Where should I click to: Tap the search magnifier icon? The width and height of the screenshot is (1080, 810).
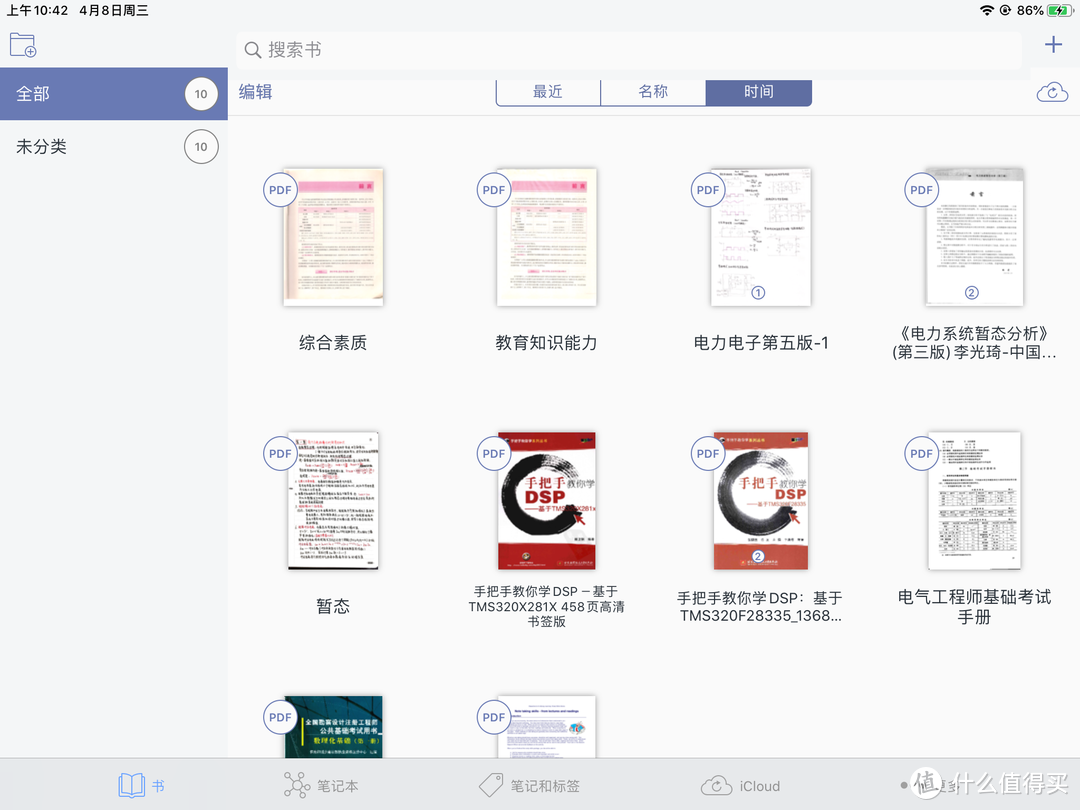coord(253,50)
